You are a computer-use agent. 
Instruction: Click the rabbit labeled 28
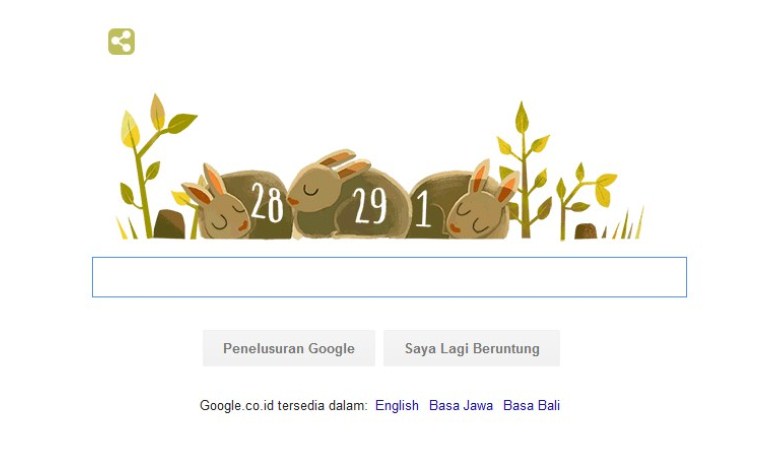(x=238, y=202)
